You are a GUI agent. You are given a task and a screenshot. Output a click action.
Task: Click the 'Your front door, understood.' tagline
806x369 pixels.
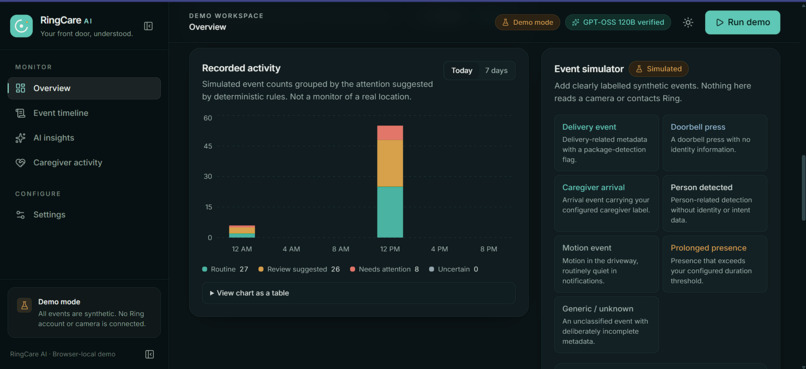[86, 34]
